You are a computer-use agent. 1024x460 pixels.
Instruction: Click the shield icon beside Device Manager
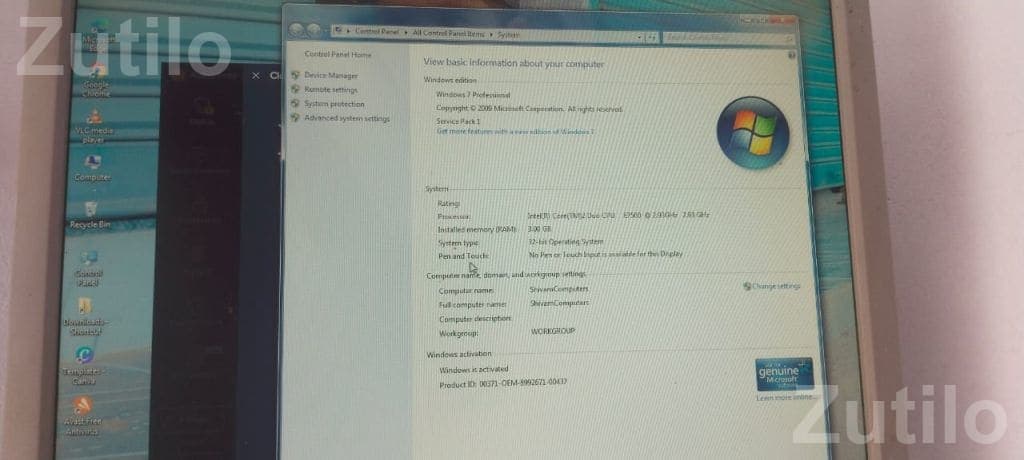click(x=295, y=75)
